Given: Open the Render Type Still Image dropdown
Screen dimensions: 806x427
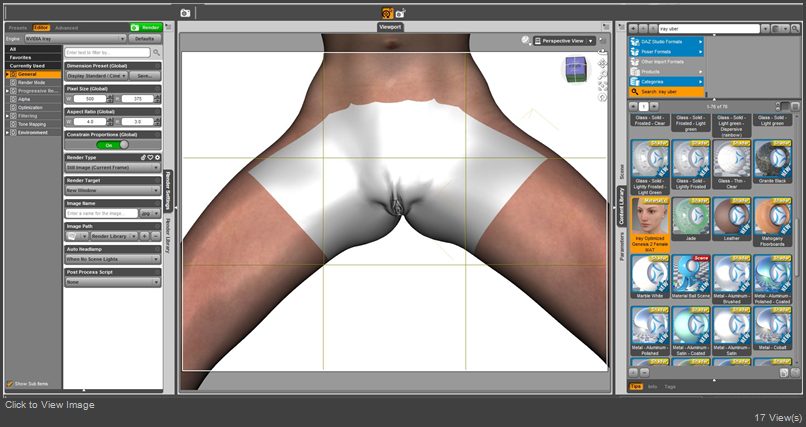Looking at the screenshot, I should coord(113,168).
